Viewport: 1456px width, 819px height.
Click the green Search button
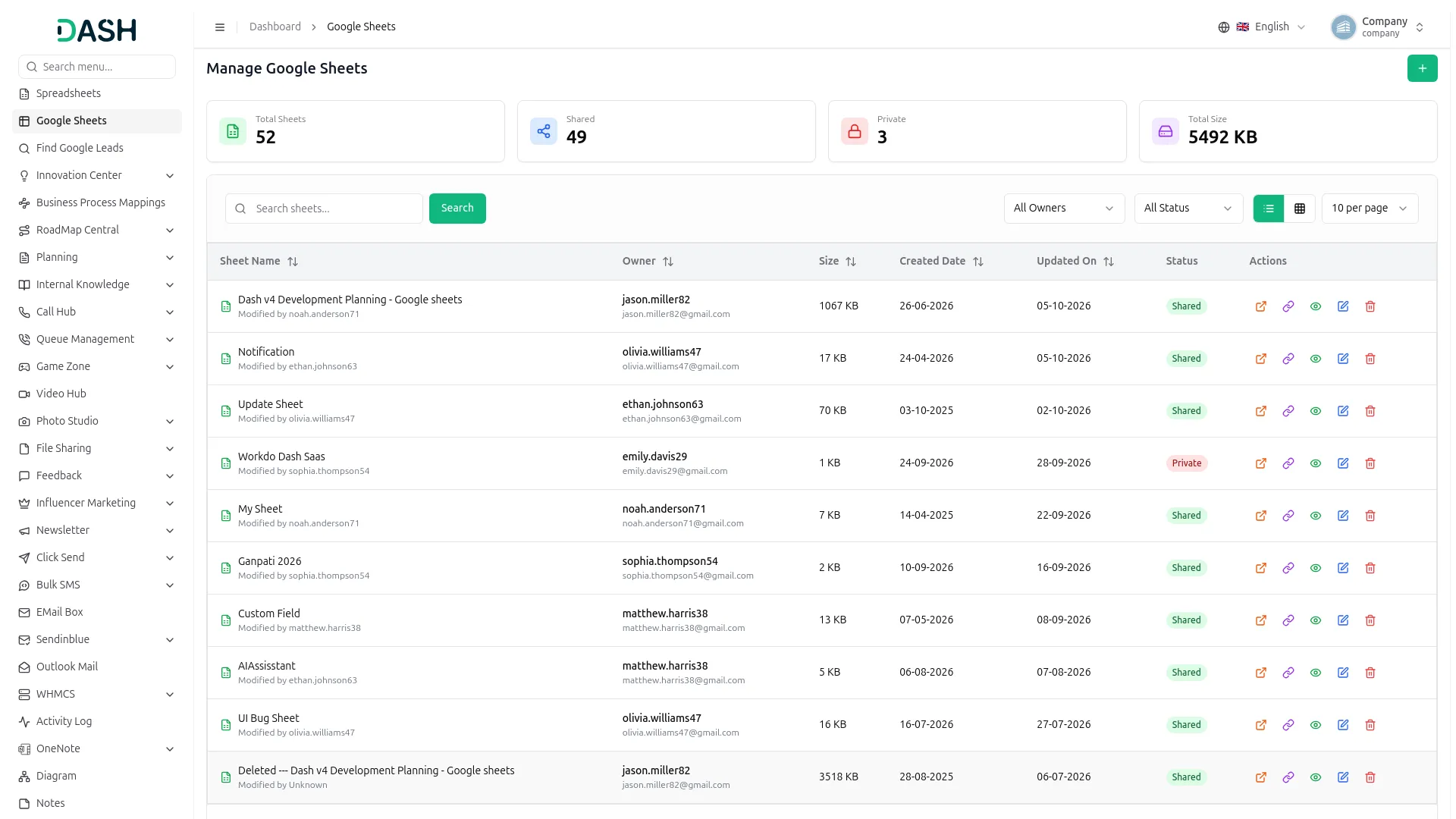[x=457, y=209]
